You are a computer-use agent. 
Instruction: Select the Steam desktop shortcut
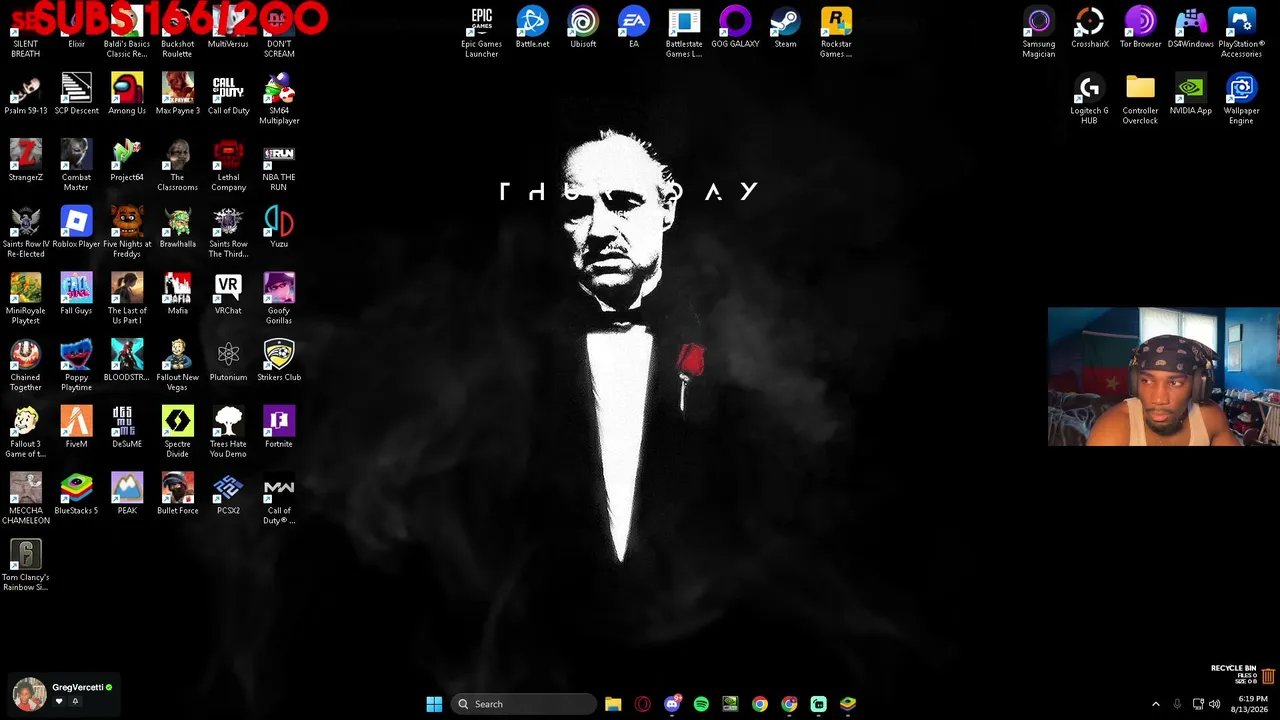785,28
